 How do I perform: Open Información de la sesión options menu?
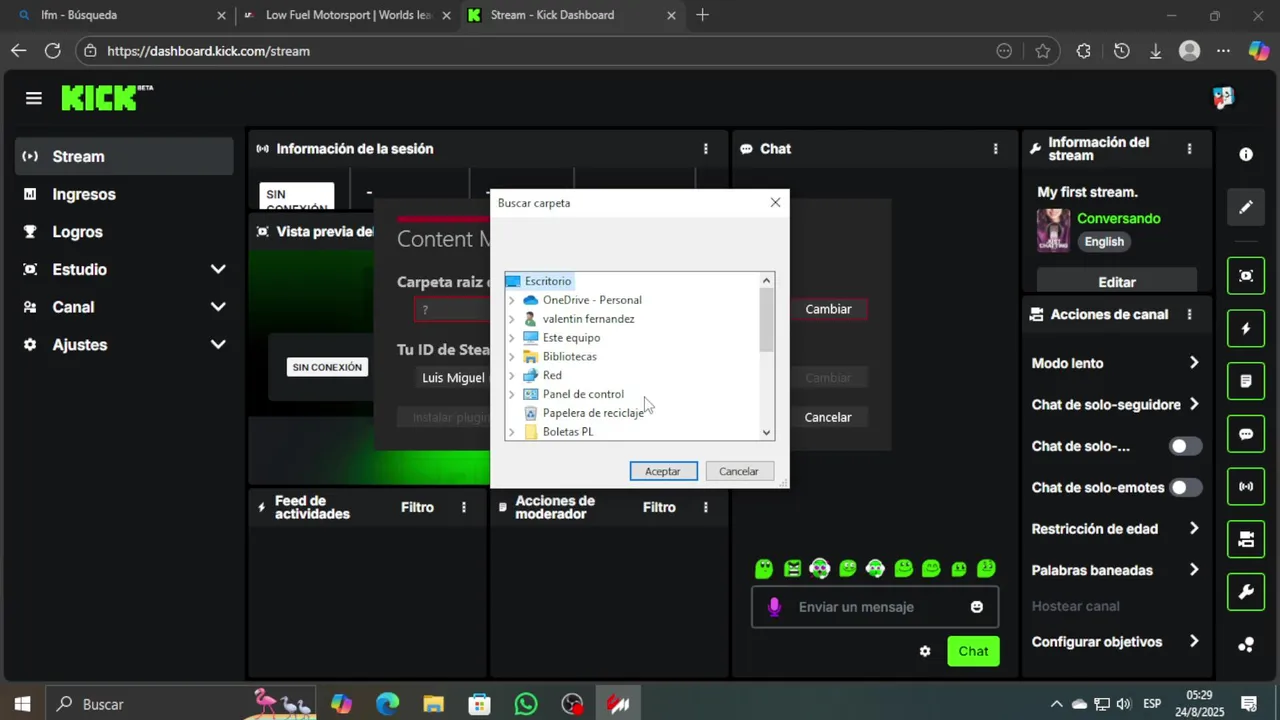(x=706, y=149)
